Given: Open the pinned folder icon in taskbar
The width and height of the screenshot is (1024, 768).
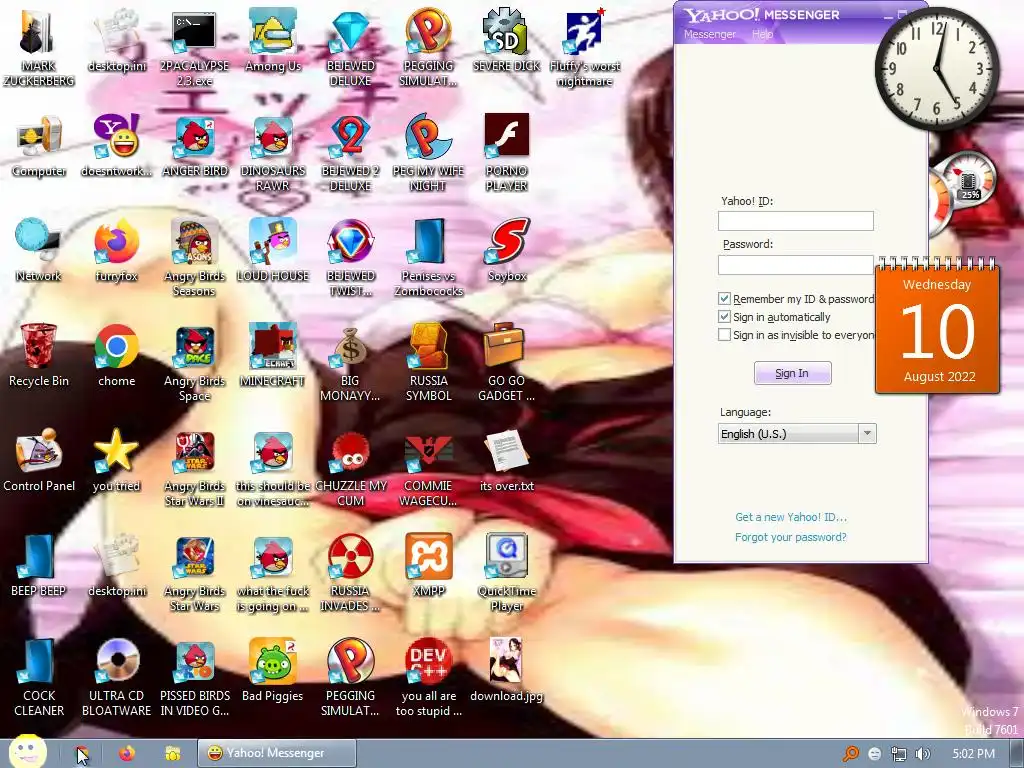Looking at the screenshot, I should (x=172, y=754).
